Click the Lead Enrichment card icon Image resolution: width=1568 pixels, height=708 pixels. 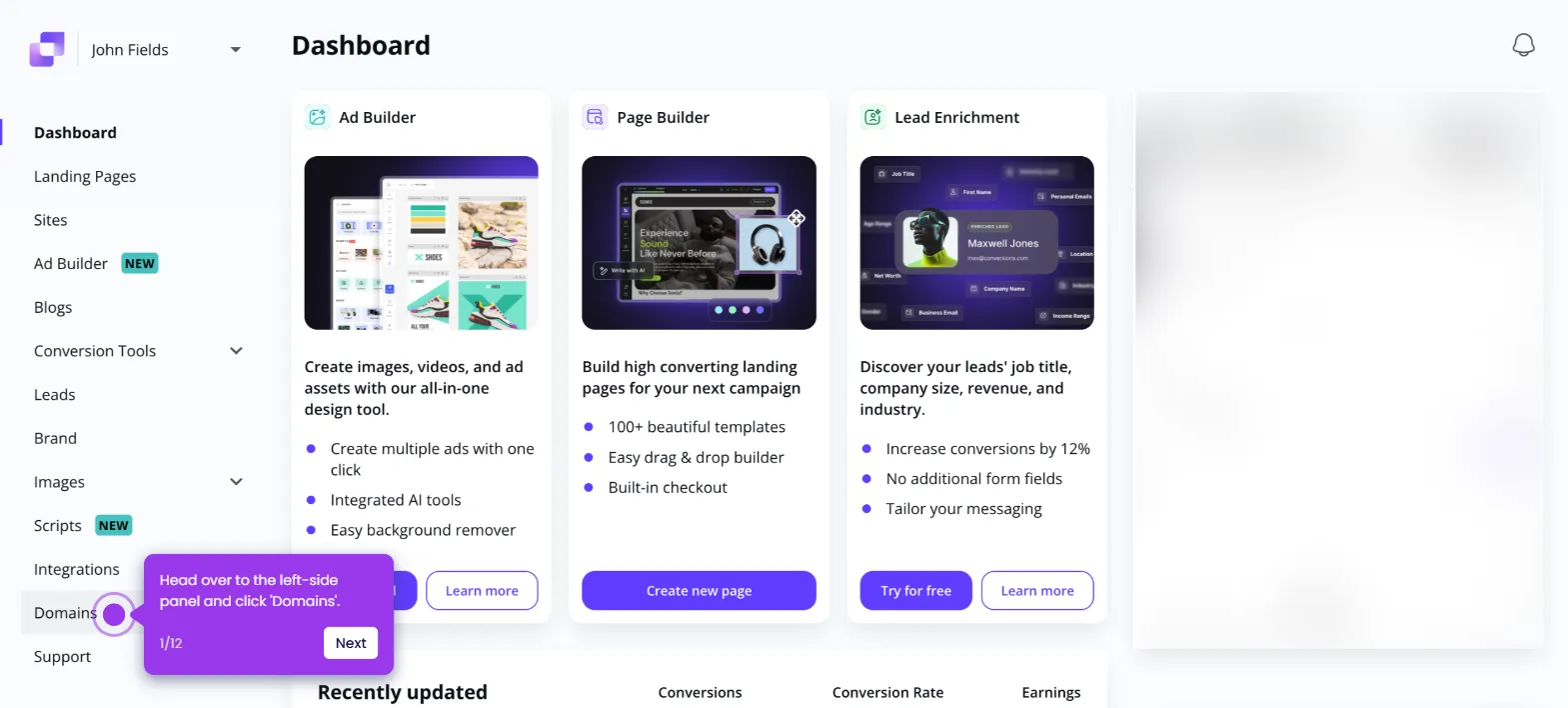click(873, 117)
